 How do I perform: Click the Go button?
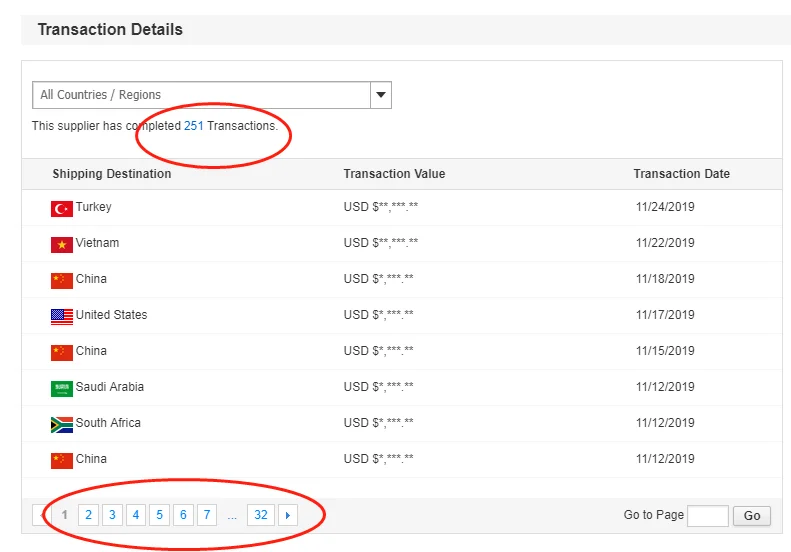[752, 516]
